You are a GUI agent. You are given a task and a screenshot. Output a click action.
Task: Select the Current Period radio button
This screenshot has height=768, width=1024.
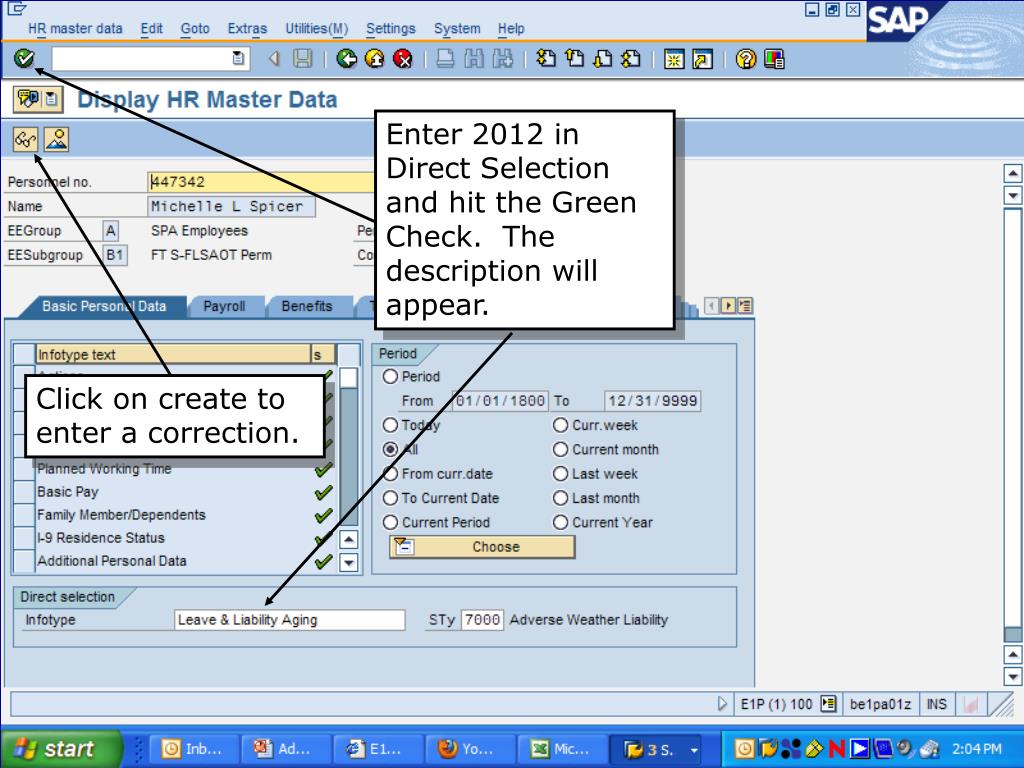[389, 522]
